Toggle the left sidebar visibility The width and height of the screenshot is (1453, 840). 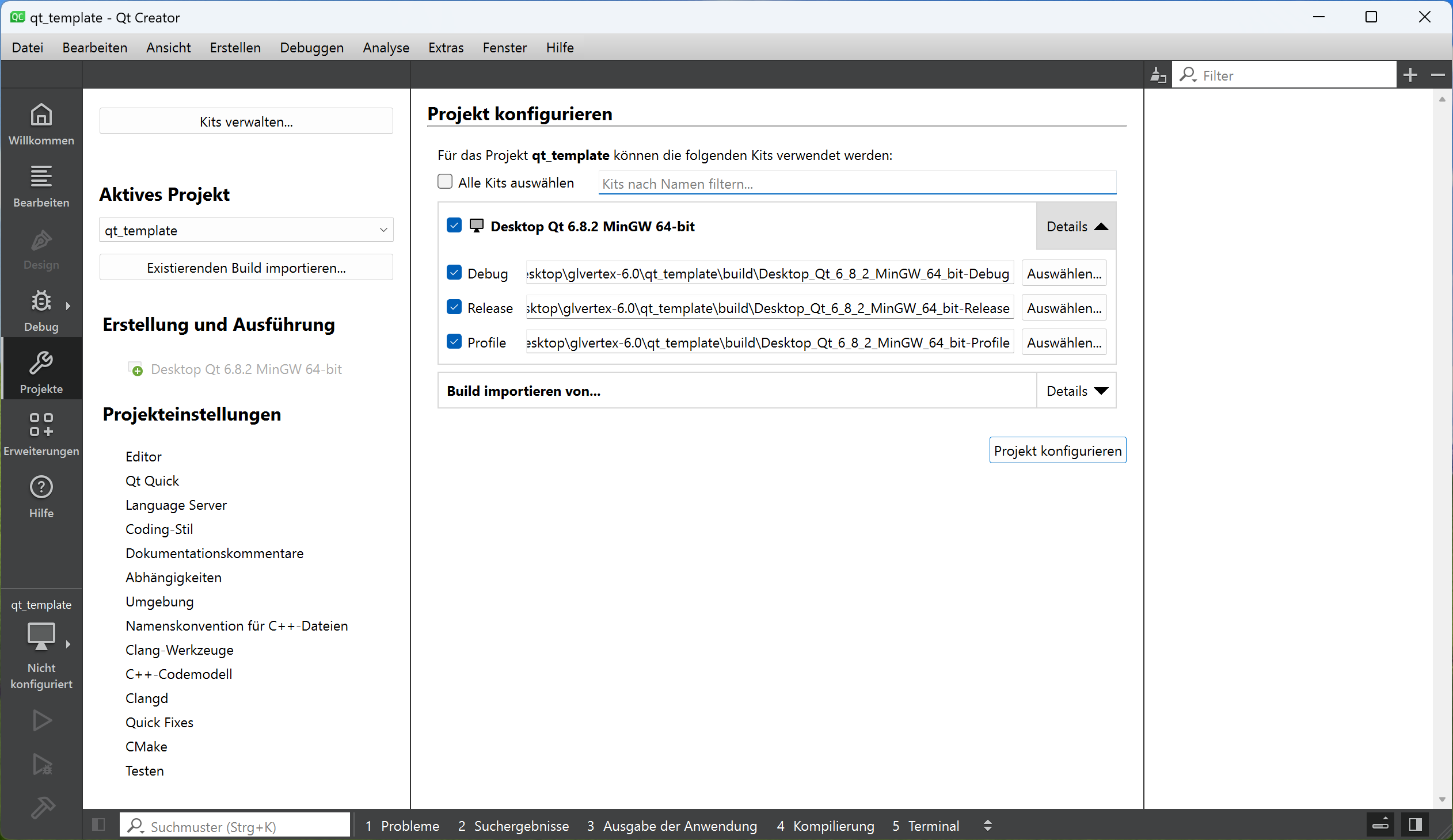pyautogui.click(x=98, y=824)
